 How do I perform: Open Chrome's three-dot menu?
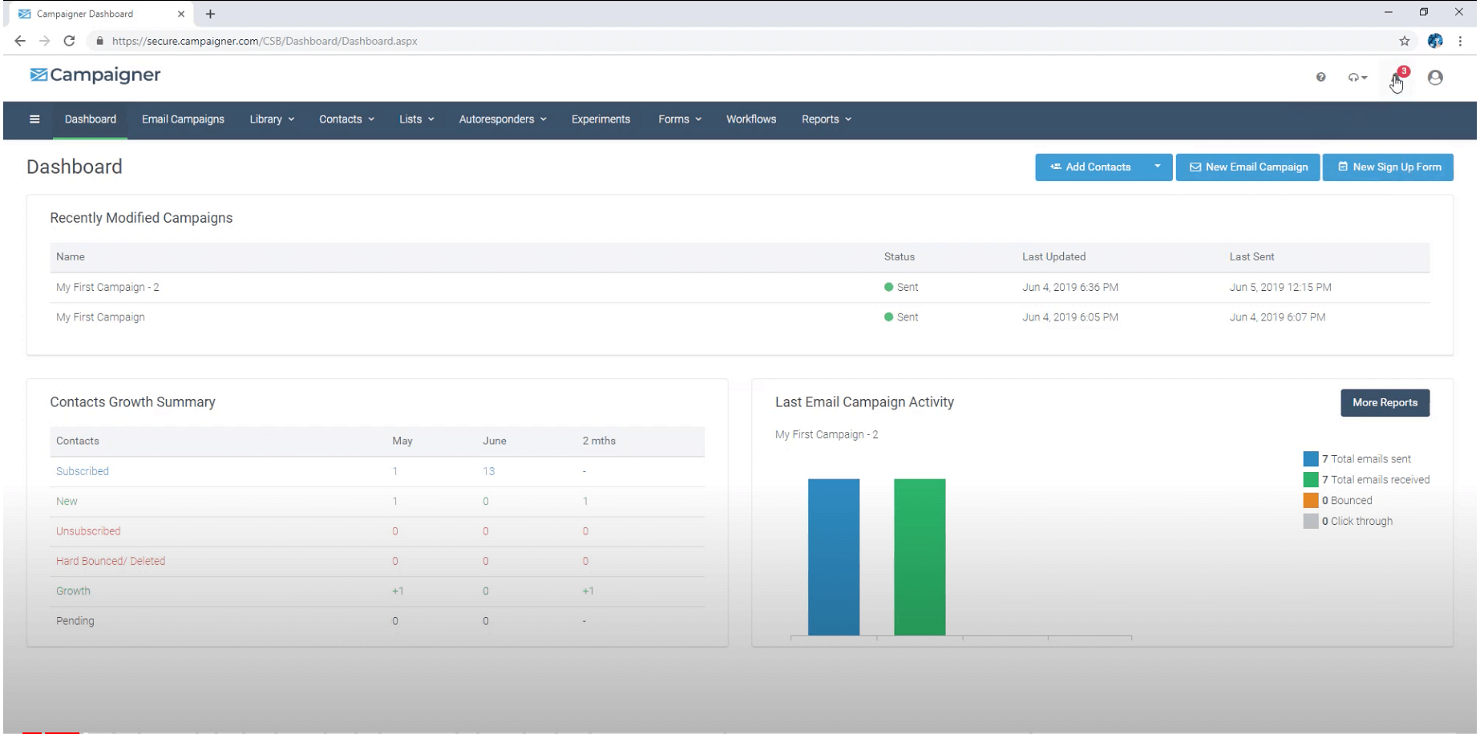click(x=1461, y=41)
